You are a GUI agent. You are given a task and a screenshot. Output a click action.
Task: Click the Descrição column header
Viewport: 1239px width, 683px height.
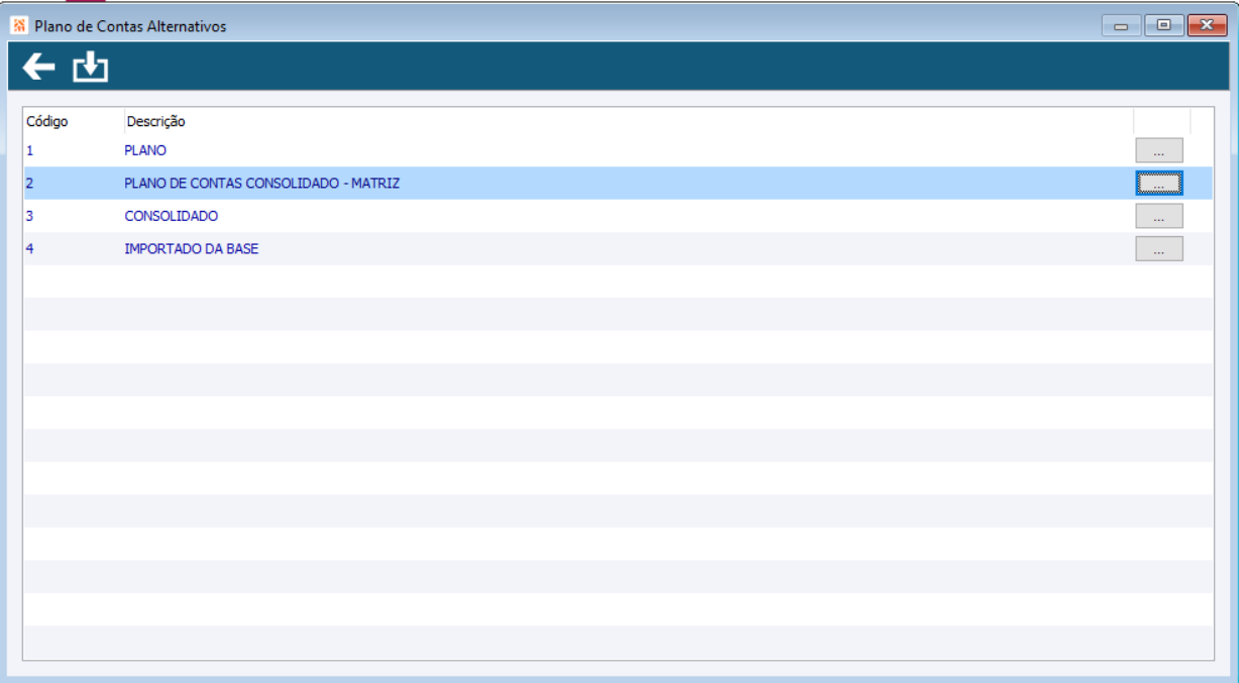(x=628, y=121)
